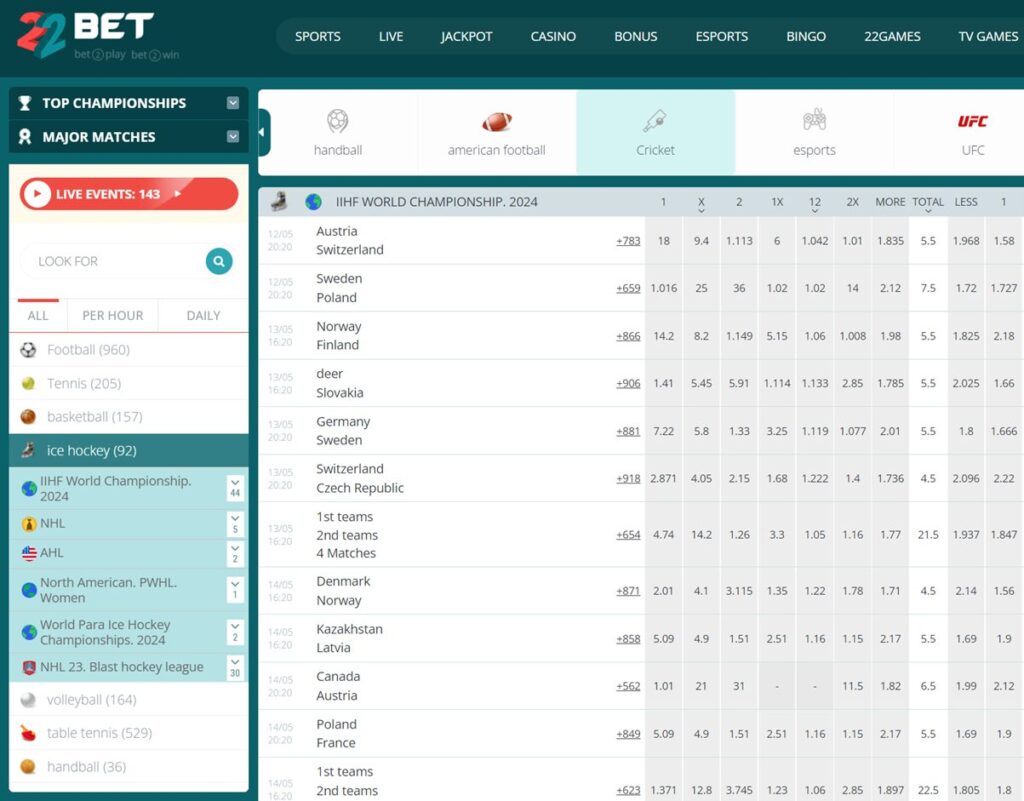1024x801 pixels.
Task: Click the Major Matches medal icon
Action: click(x=25, y=136)
